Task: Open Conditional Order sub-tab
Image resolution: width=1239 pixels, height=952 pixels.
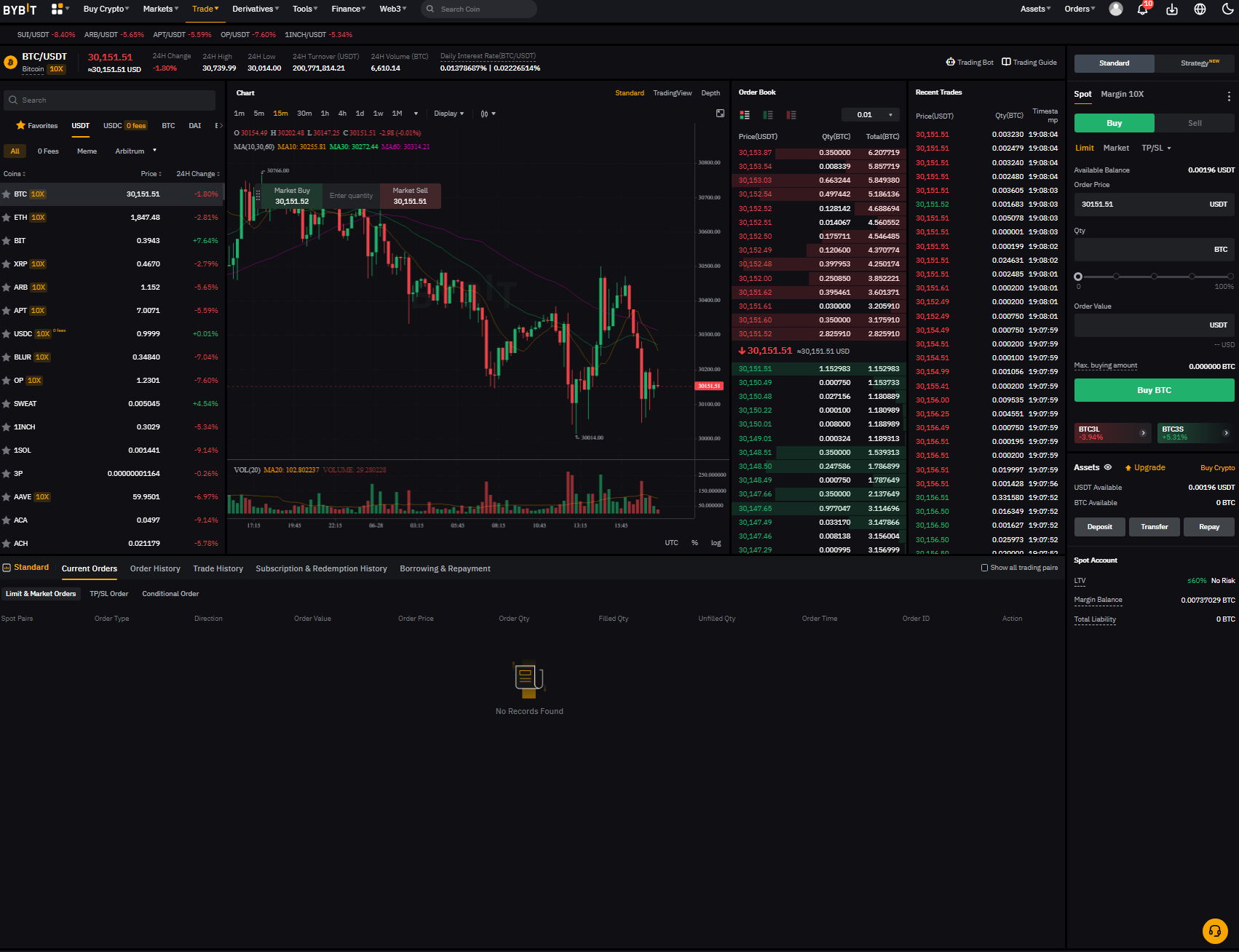Action: [x=170, y=594]
